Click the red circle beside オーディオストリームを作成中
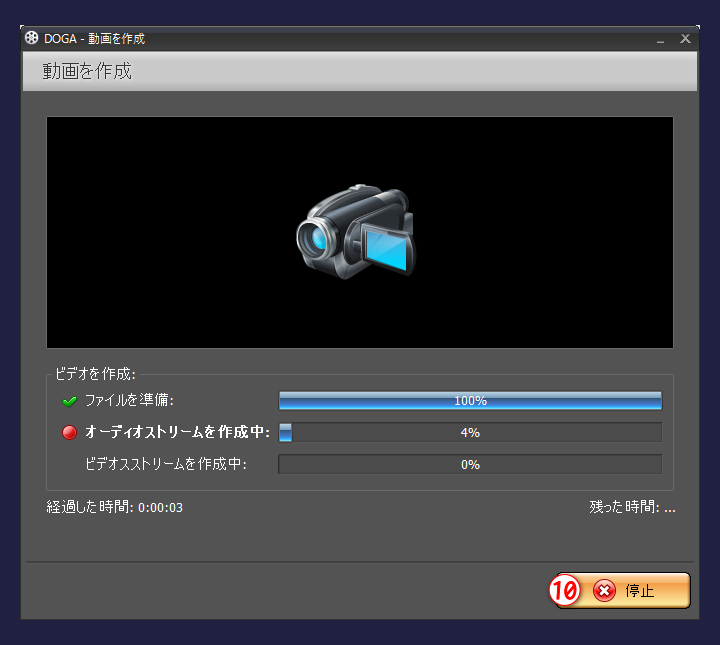720x645 pixels. (69, 433)
